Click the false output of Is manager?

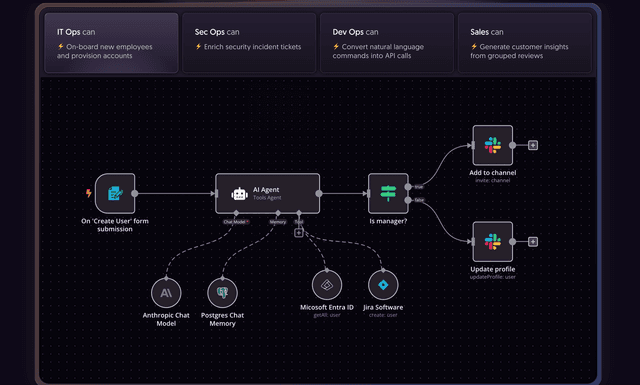(x=408, y=200)
